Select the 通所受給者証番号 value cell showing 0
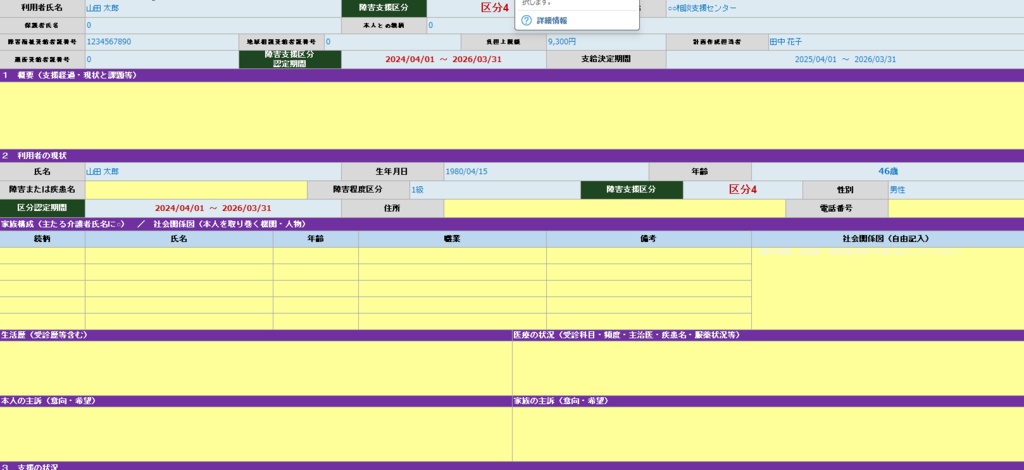The width and height of the screenshot is (1024, 470). pos(162,59)
